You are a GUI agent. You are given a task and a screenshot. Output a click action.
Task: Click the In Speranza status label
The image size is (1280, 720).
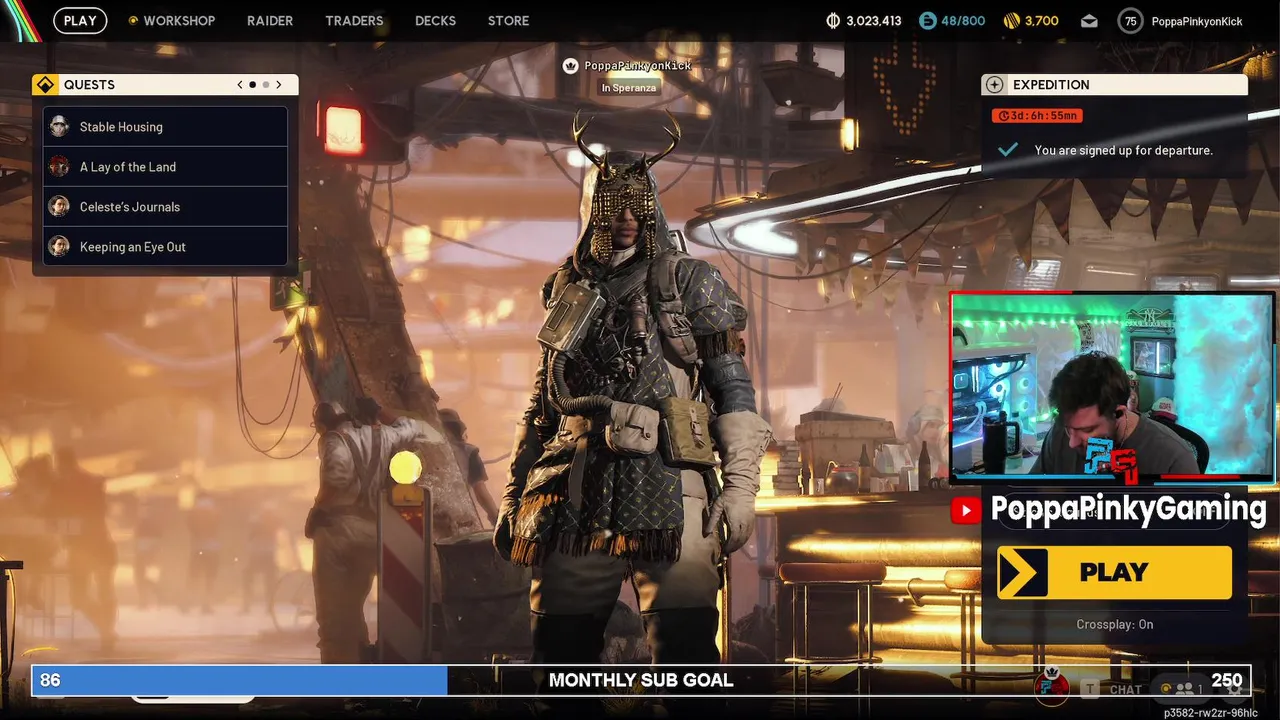pyautogui.click(x=628, y=88)
